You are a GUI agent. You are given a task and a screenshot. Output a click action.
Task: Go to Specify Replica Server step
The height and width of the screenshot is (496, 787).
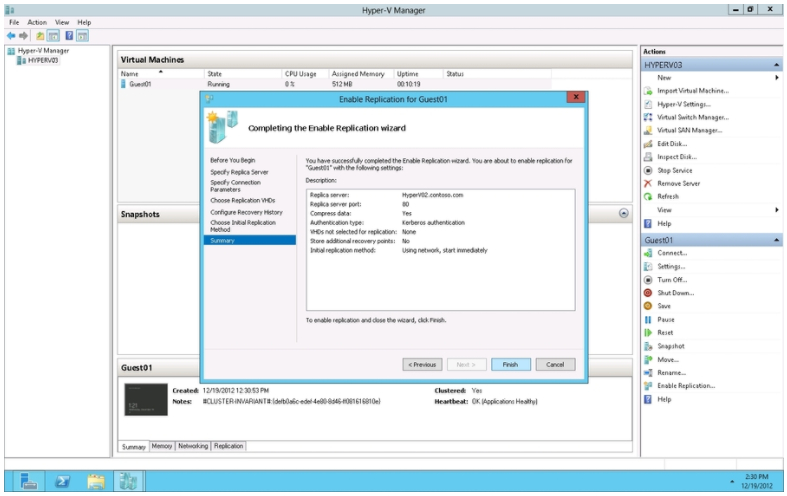(239, 172)
